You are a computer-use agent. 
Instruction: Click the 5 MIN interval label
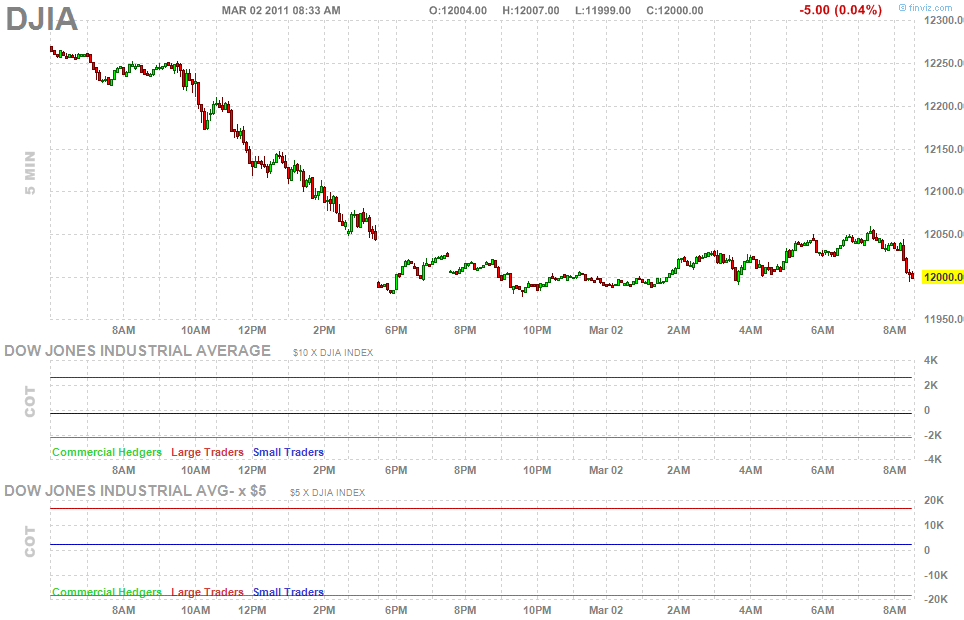tap(30, 173)
